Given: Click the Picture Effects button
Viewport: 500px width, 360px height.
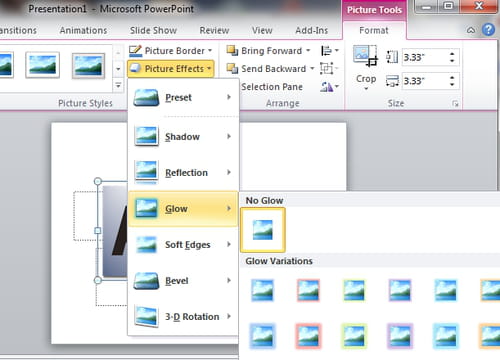Looking at the screenshot, I should point(171,69).
